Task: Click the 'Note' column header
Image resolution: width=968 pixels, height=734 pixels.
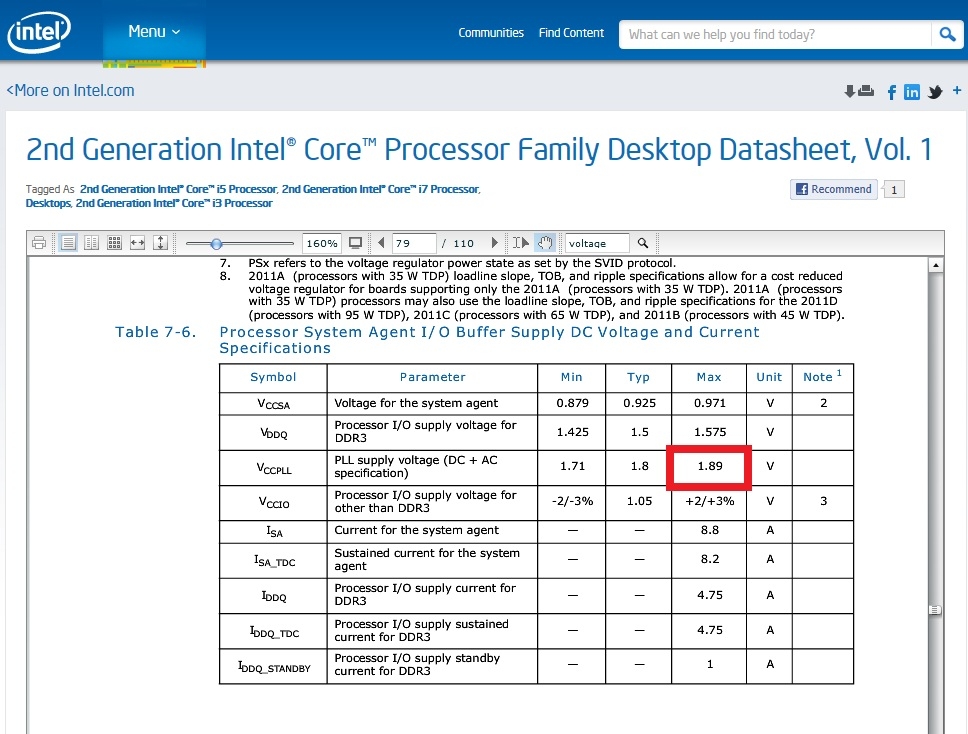Action: [x=822, y=377]
